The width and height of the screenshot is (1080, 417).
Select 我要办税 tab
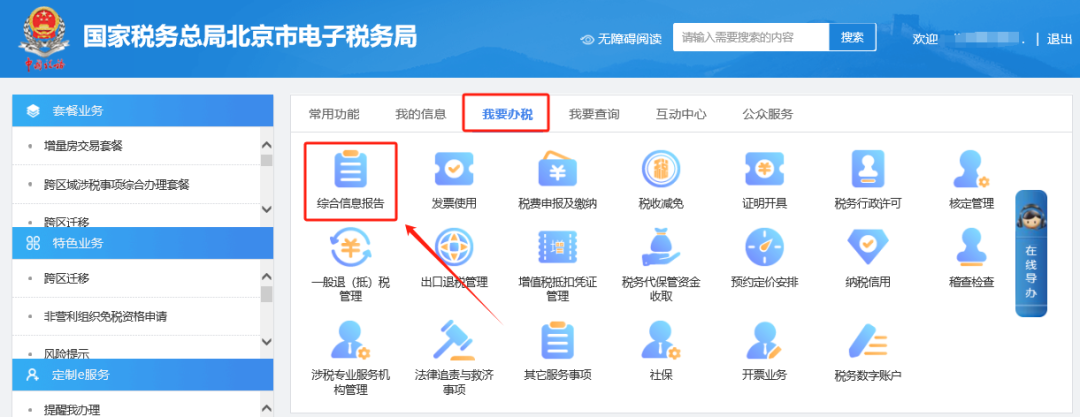point(507,114)
